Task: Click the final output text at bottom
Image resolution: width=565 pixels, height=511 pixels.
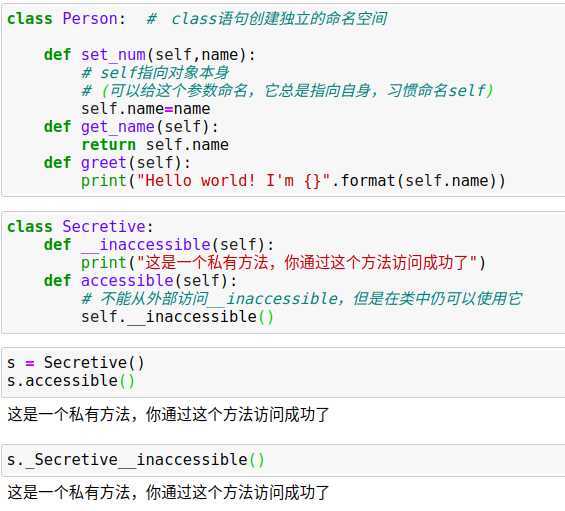Action: [168, 492]
